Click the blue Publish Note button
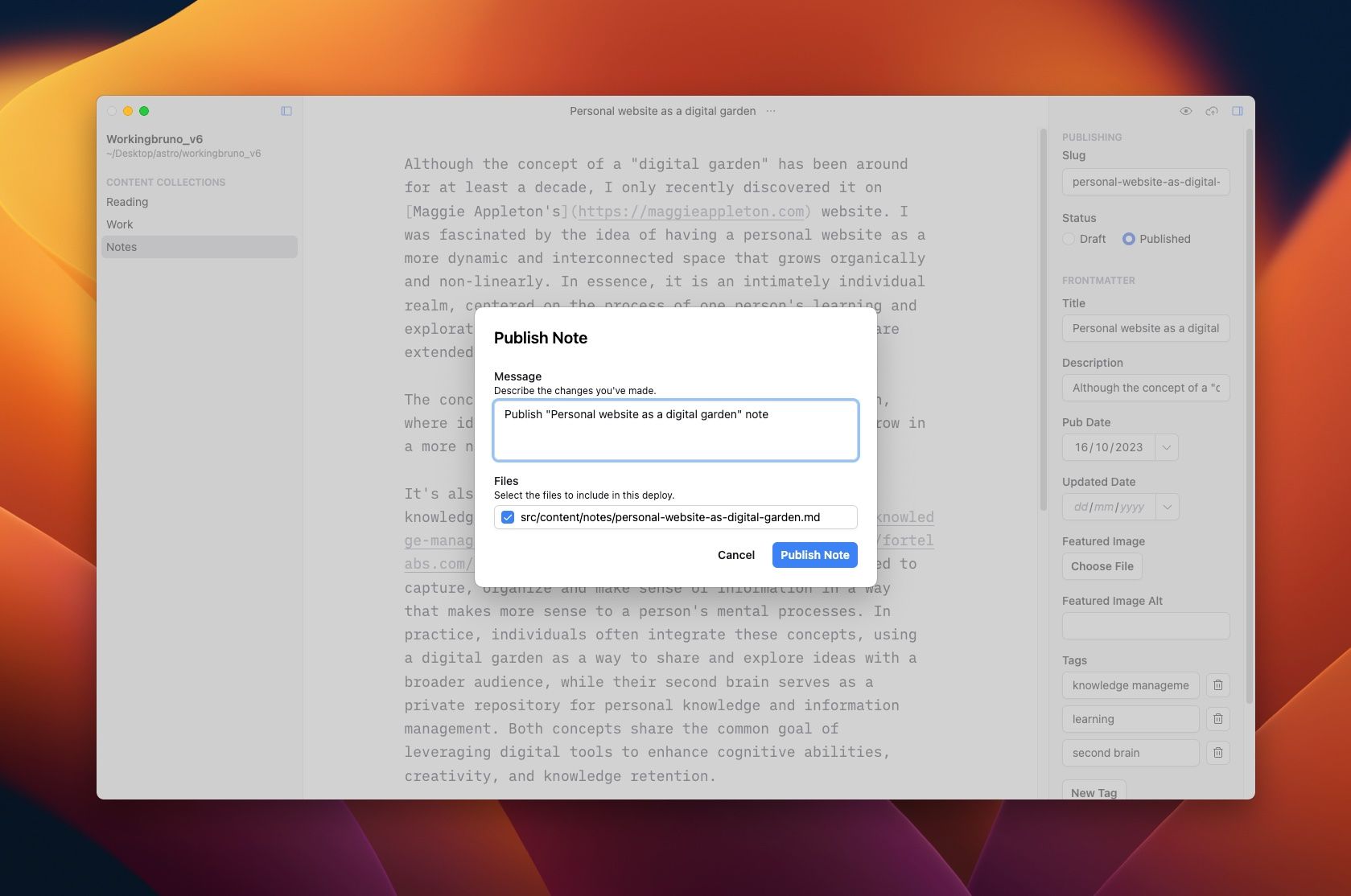This screenshot has width=1351, height=896. tap(815, 555)
